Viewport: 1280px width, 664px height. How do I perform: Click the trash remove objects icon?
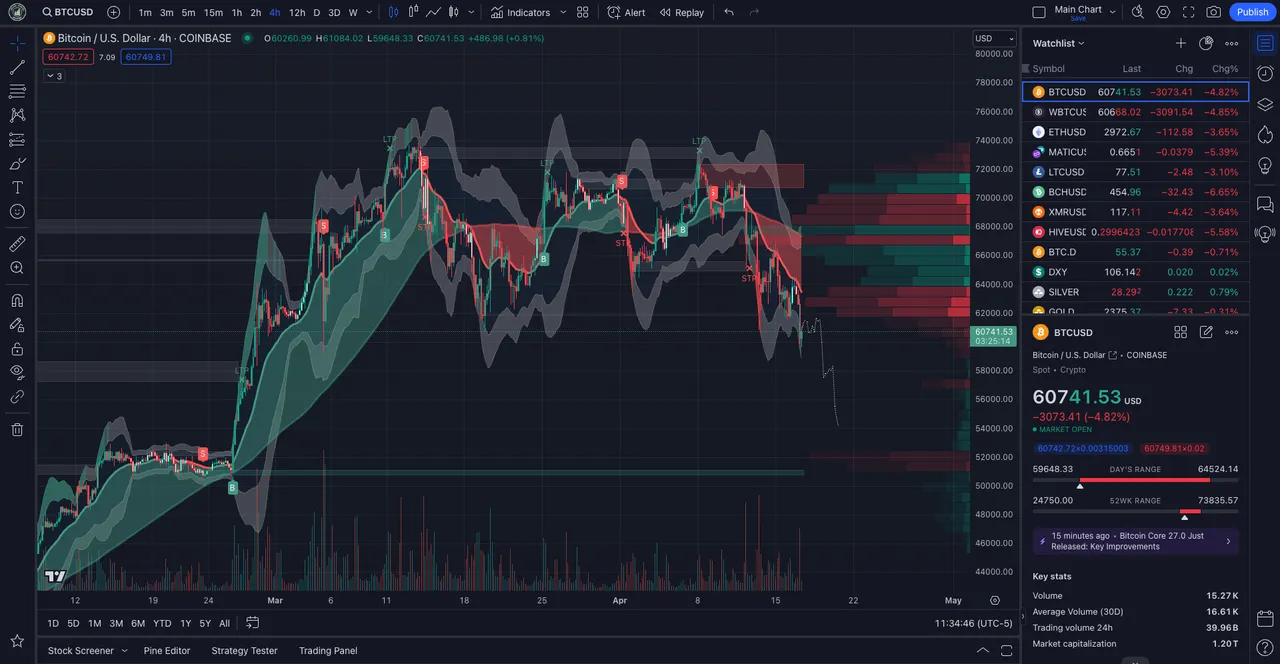(17, 429)
